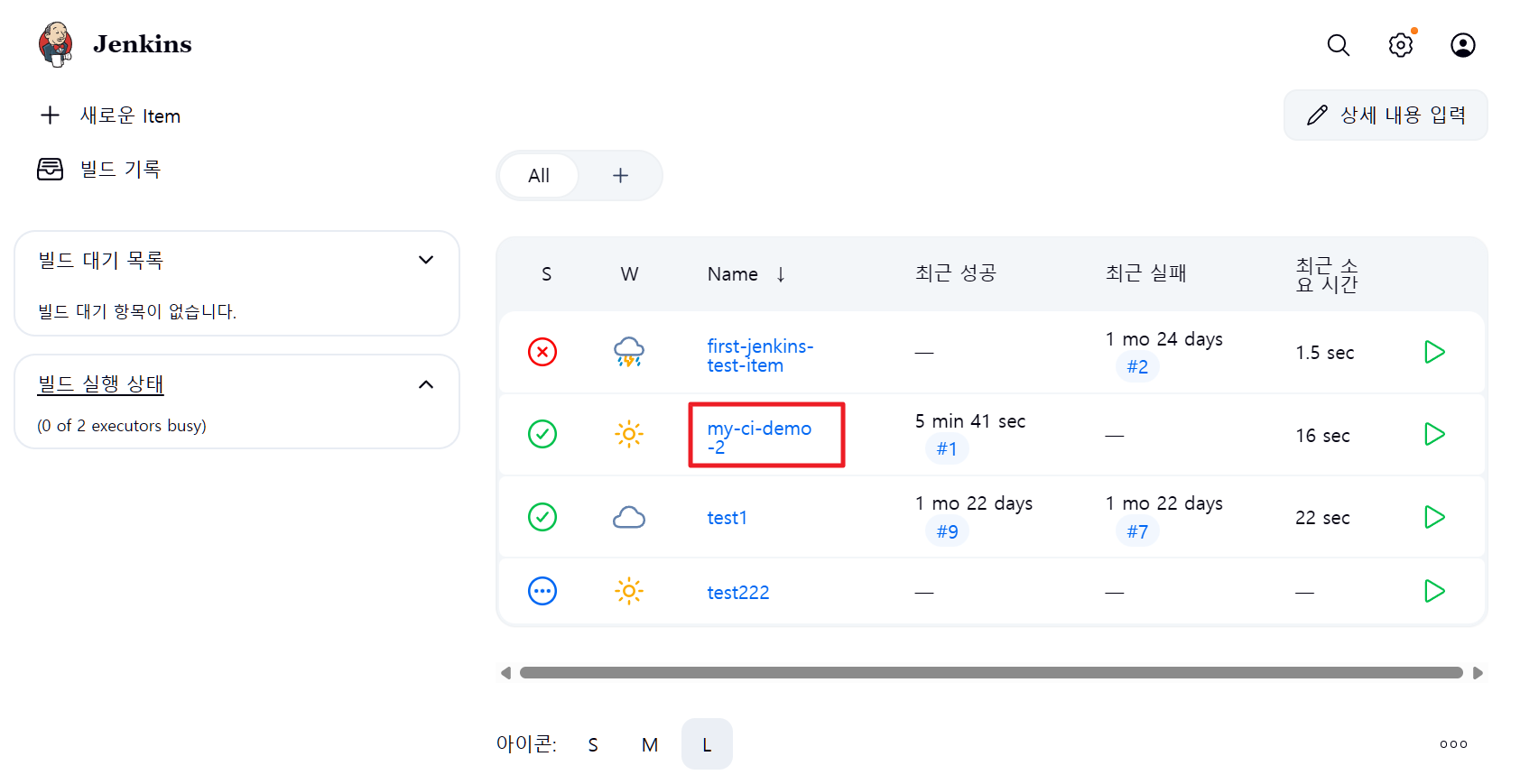Click failed status icon of first-jenkins-test-item
Image resolution: width=1520 pixels, height=784 pixels.
542,352
